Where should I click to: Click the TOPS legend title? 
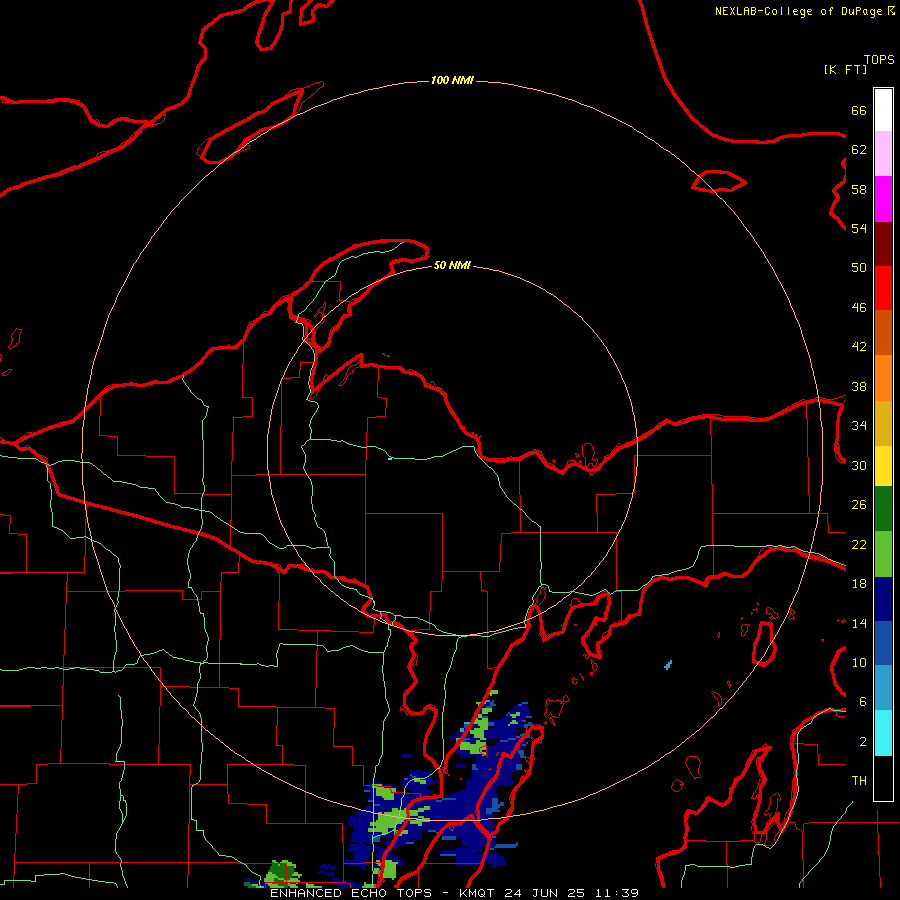(x=879, y=60)
